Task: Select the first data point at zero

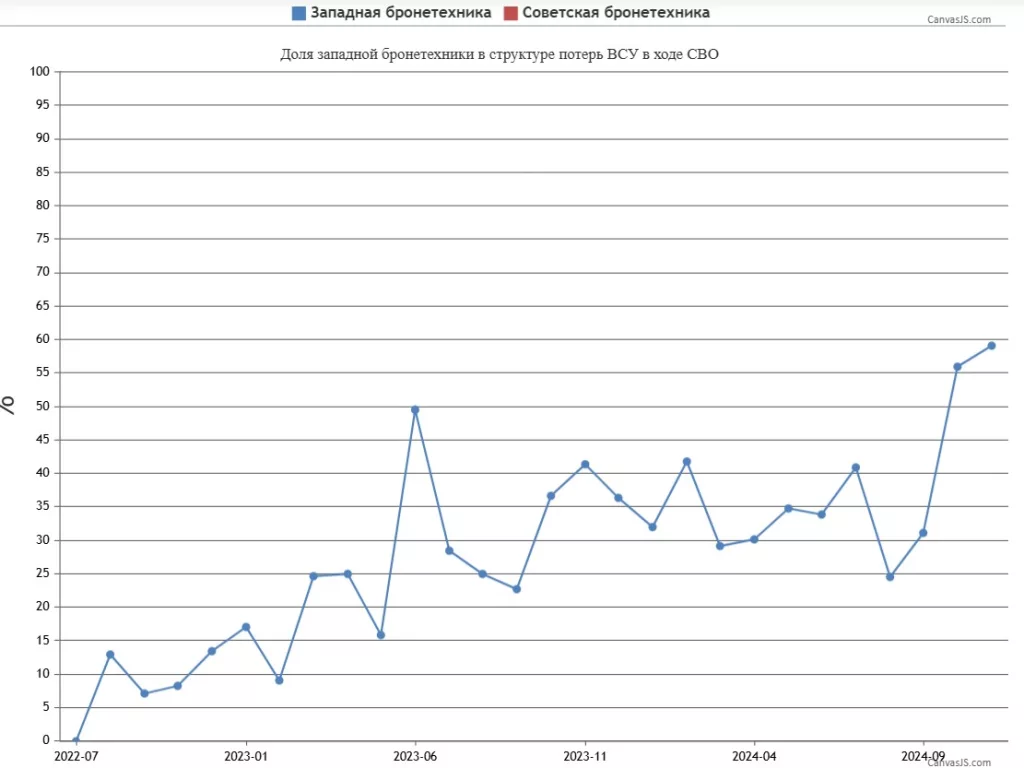Action: [x=76, y=740]
